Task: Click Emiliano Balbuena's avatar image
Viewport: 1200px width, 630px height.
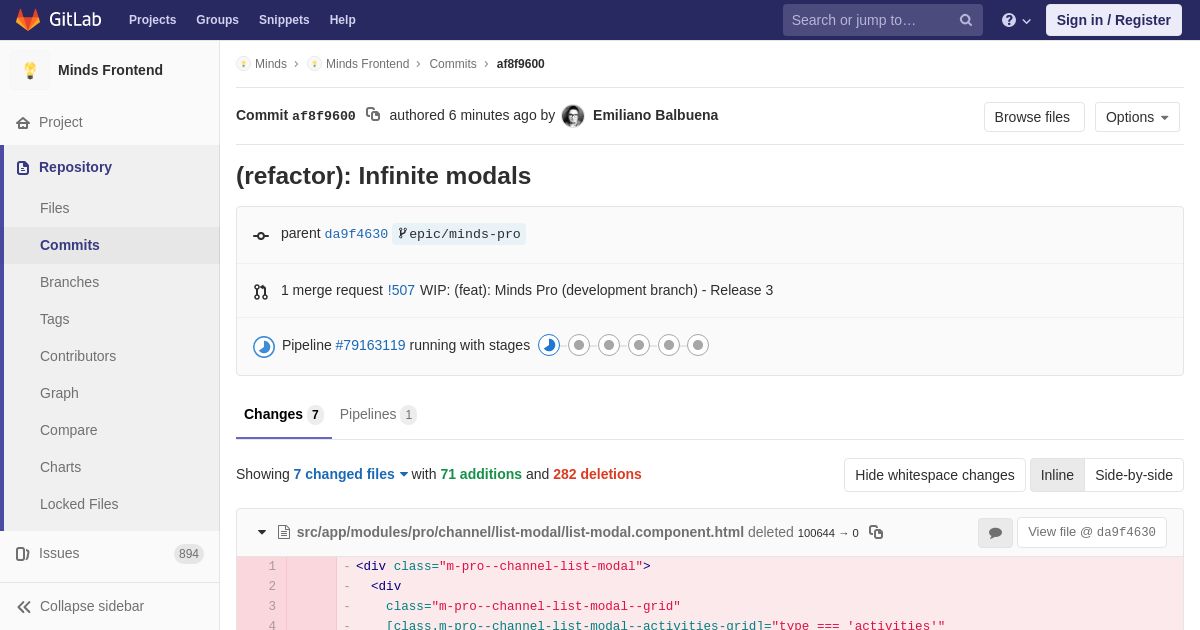Action: pos(573,116)
